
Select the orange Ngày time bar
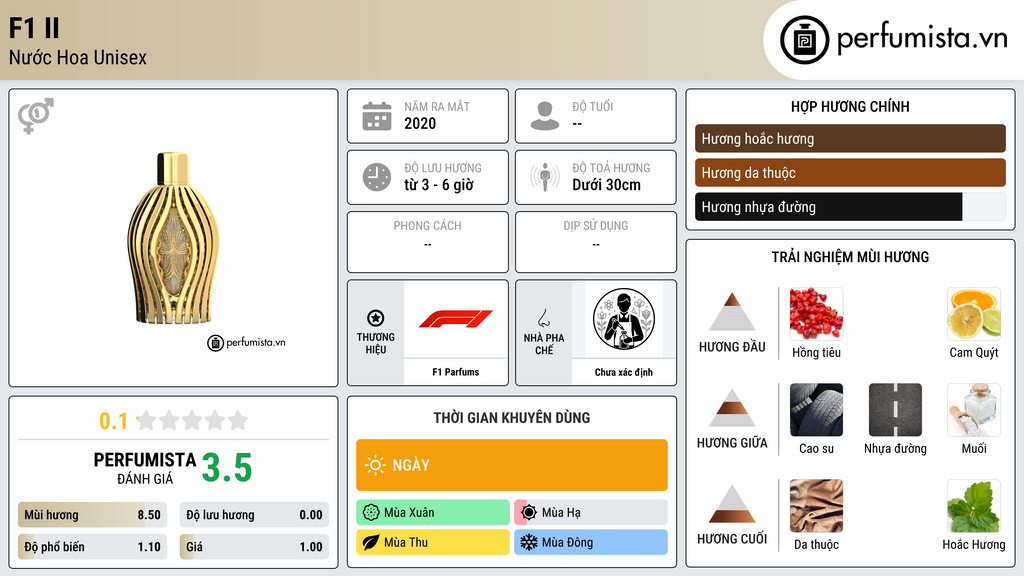tap(512, 465)
